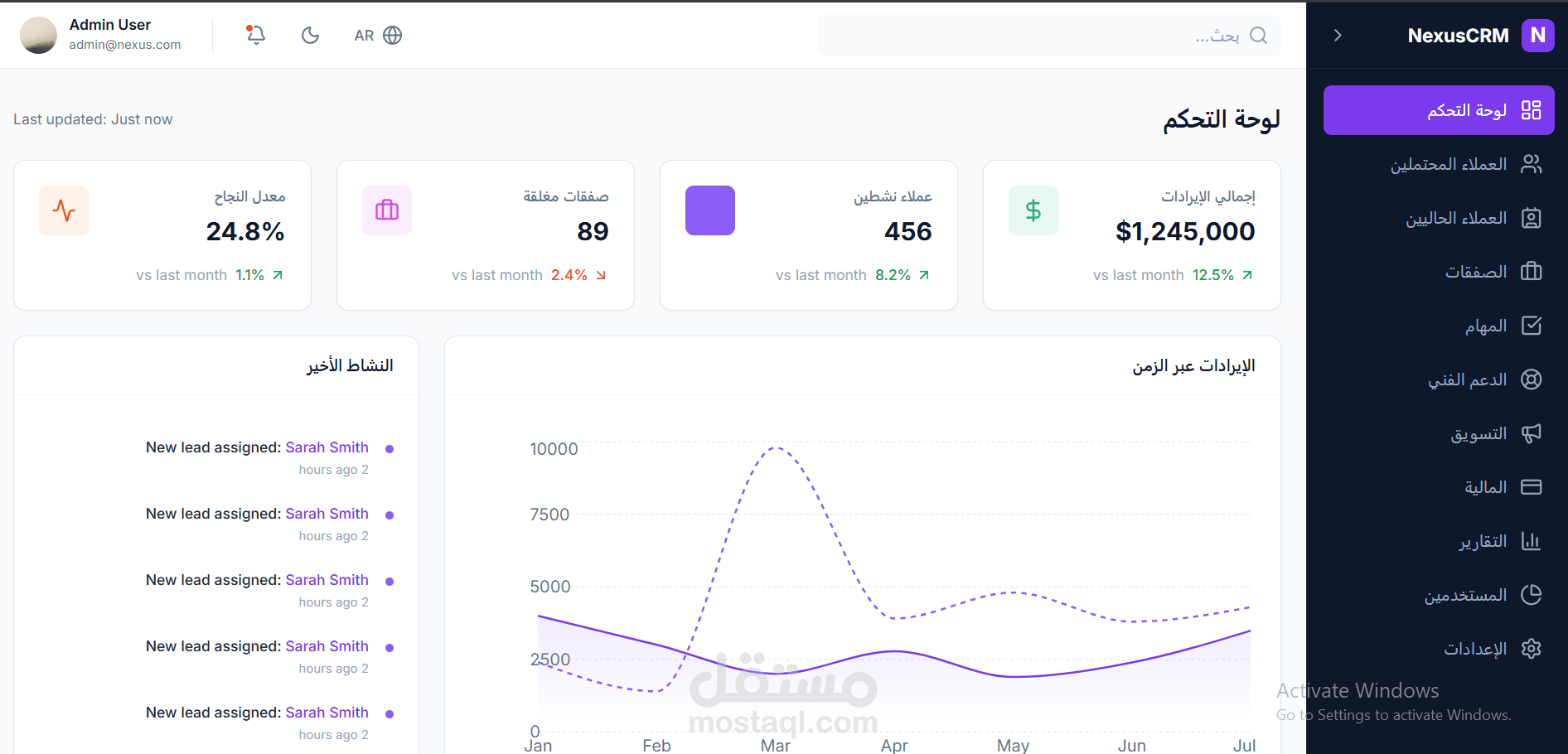Select the المالية card icon
Screen dimensions: 1568x754
coord(1532,487)
